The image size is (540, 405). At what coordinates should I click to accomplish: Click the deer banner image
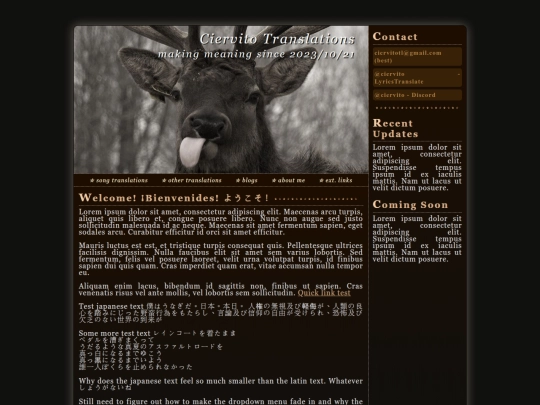coord(221,100)
